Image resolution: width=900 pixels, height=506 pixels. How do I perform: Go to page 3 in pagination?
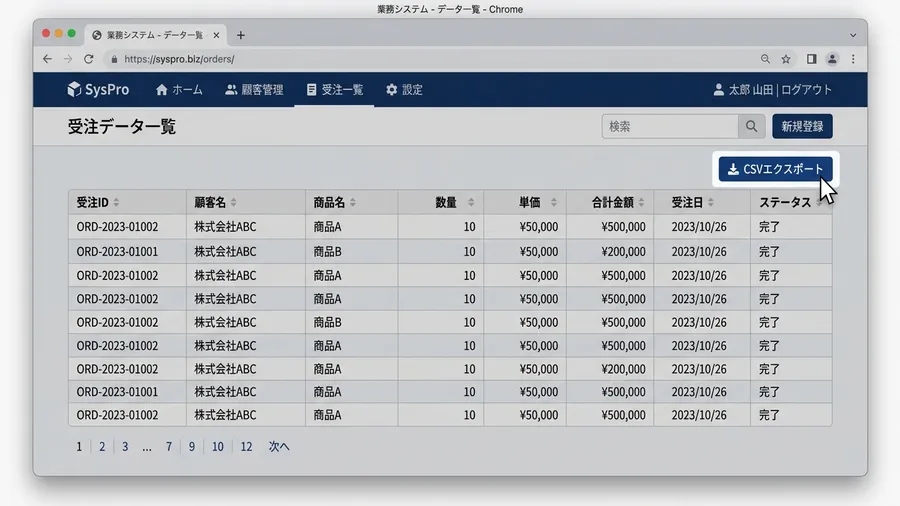tap(125, 446)
